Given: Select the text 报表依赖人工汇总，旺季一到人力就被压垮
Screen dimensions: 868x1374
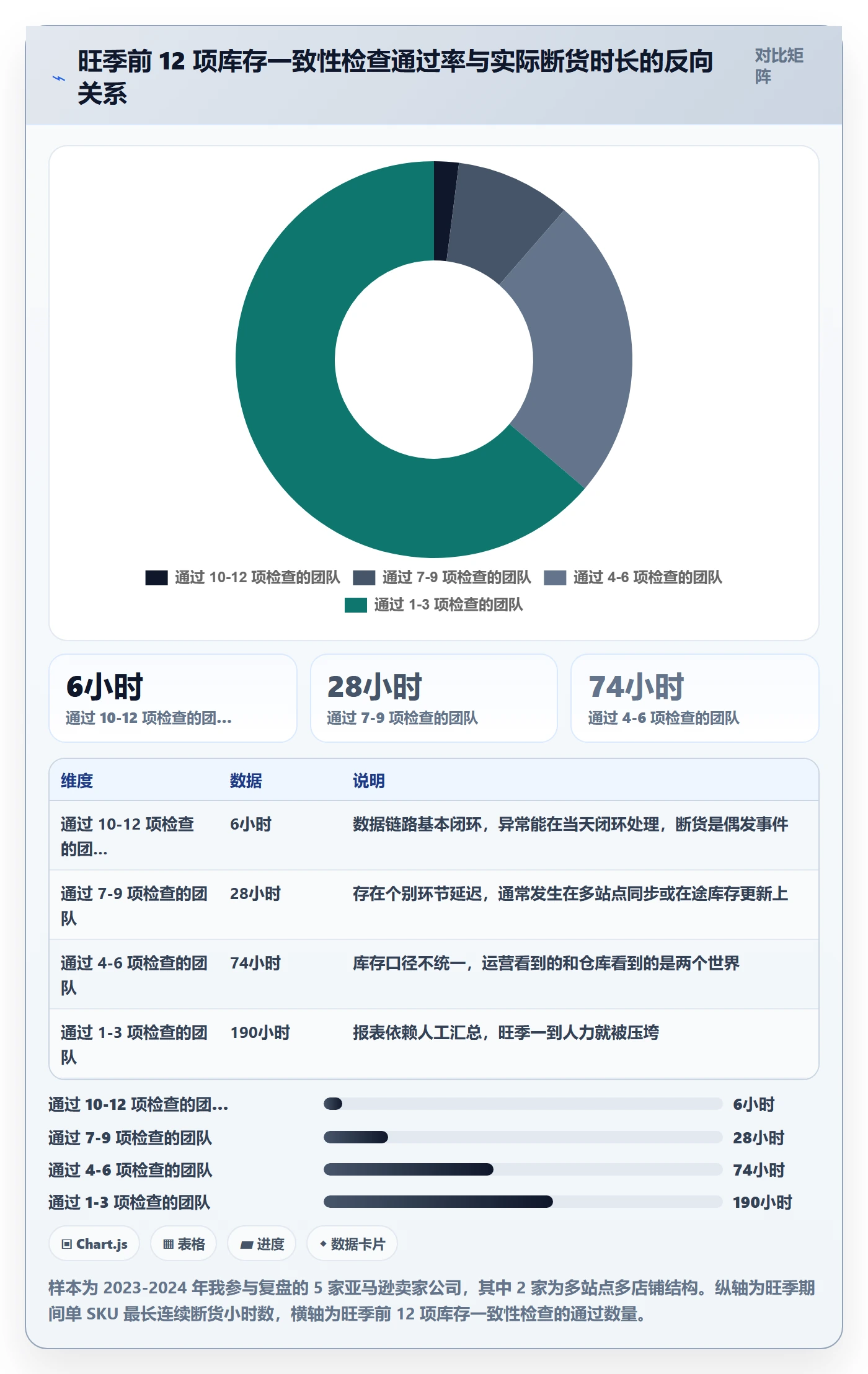Looking at the screenshot, I should point(506,1032).
